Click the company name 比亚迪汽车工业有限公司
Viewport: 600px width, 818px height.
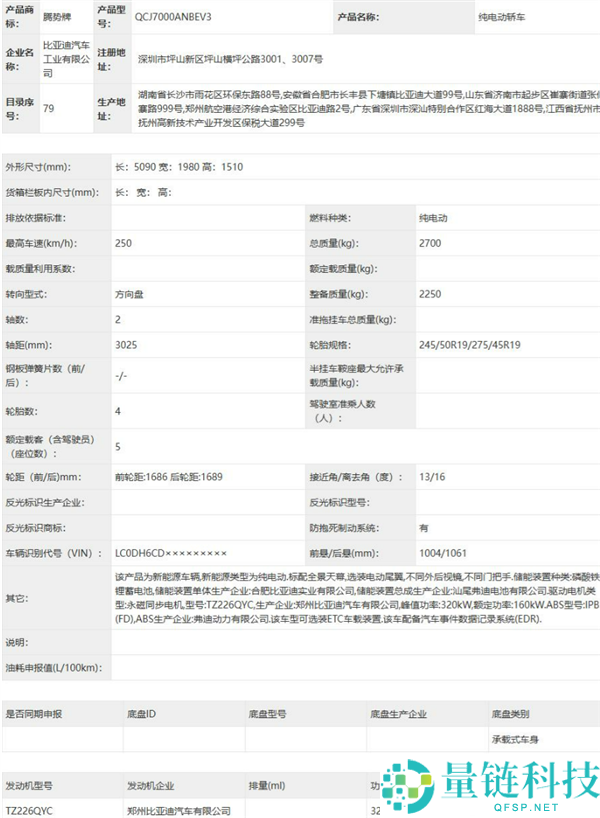pos(66,59)
